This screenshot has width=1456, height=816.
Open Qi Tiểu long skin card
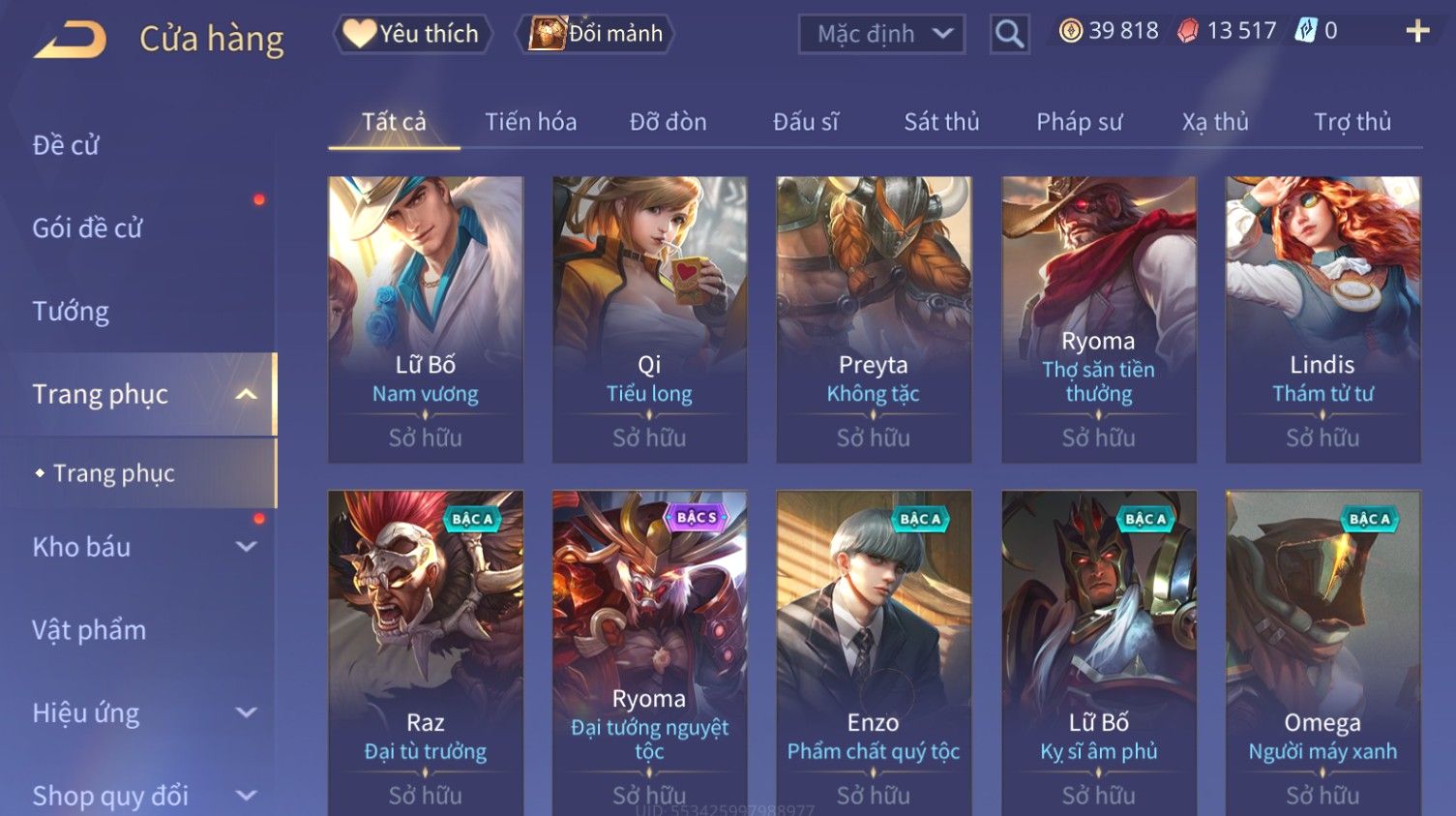tap(649, 318)
